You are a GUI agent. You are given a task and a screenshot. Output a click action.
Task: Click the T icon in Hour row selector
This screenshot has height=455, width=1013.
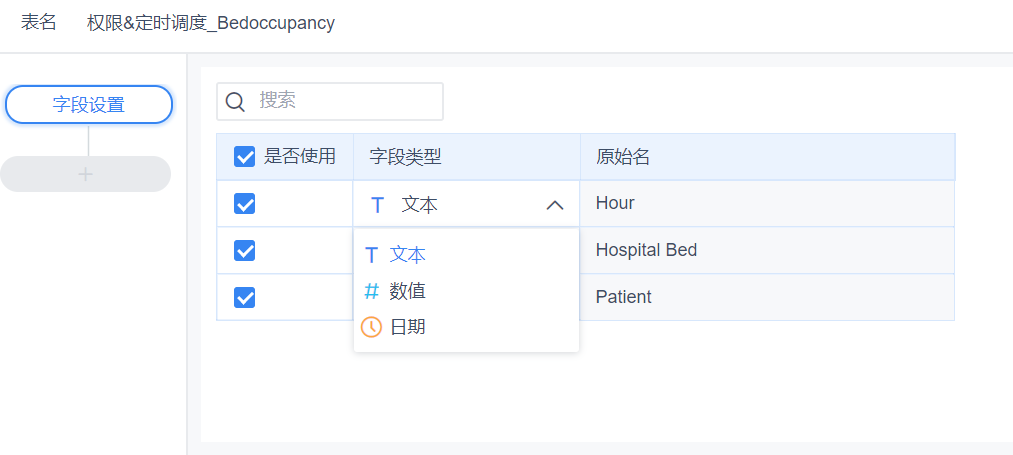point(378,206)
